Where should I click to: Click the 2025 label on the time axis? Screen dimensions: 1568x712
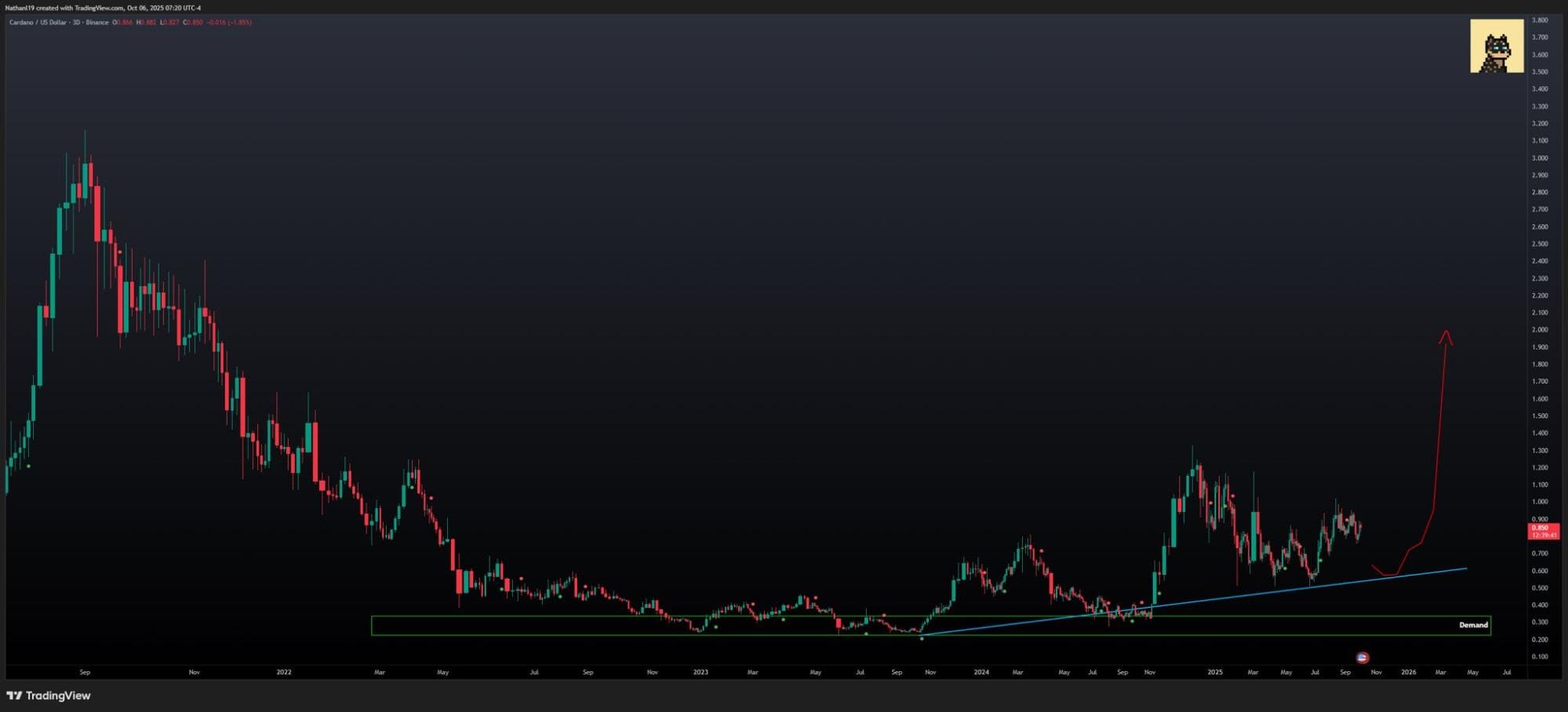1214,672
